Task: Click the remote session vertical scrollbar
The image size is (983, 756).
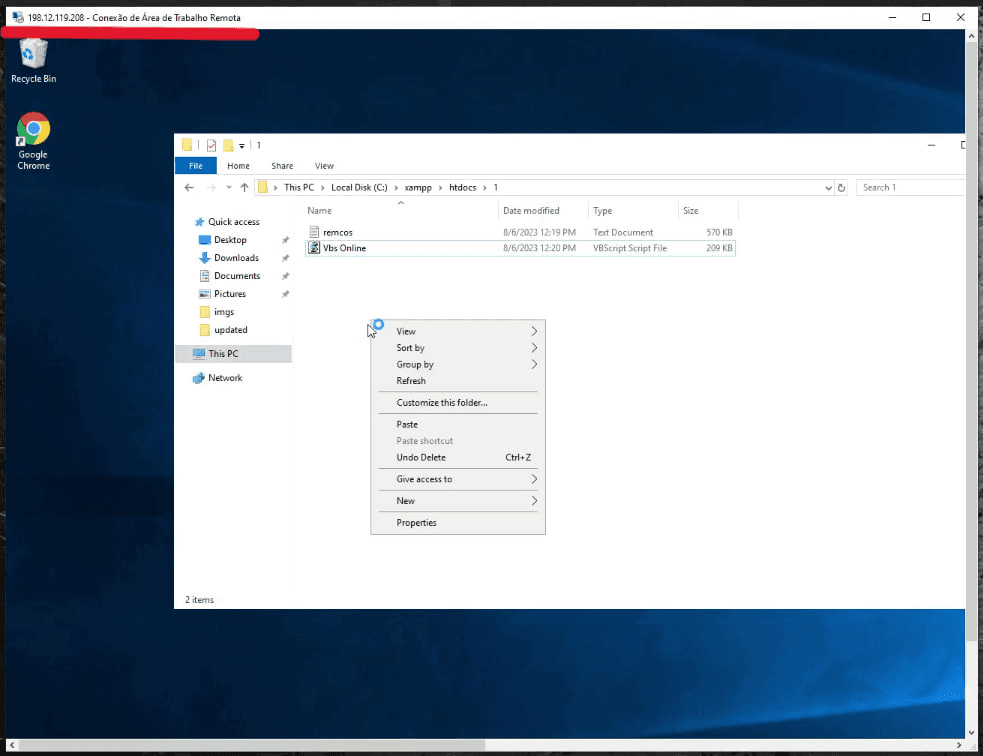Action: (x=971, y=342)
